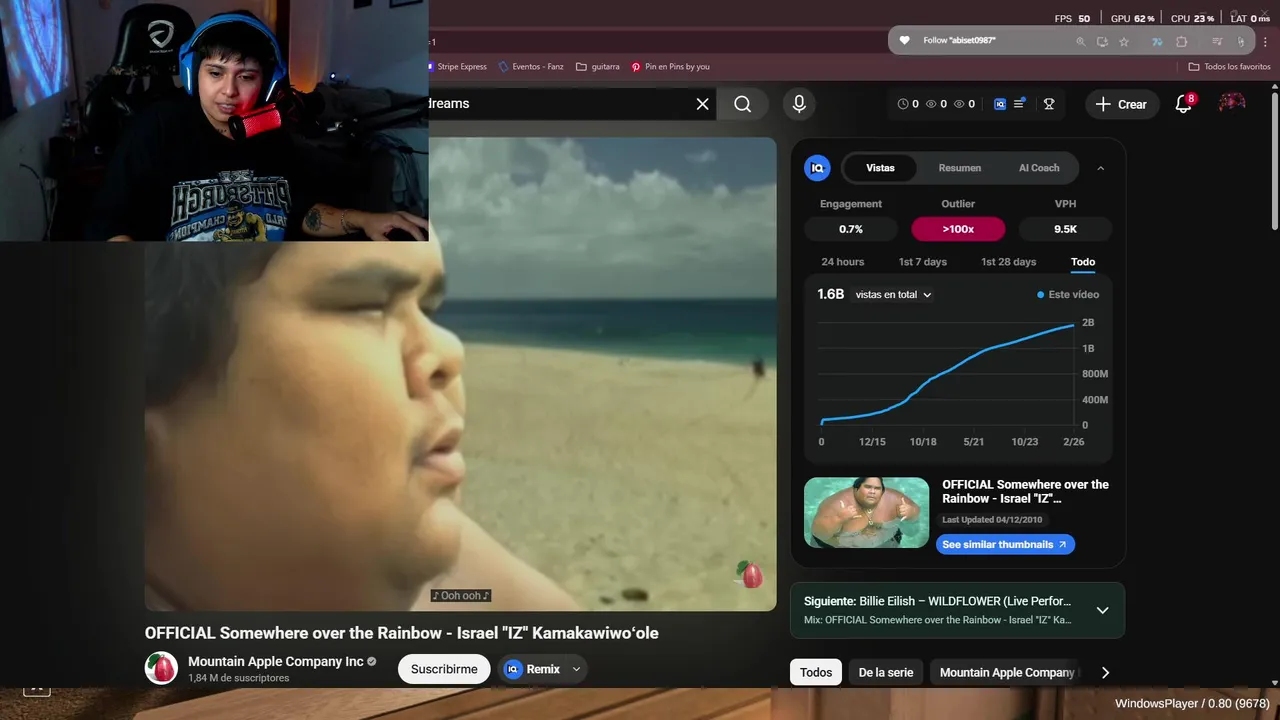Viewport: 1280px width, 720px height.
Task: Start voice search with the microphone icon
Action: click(798, 104)
